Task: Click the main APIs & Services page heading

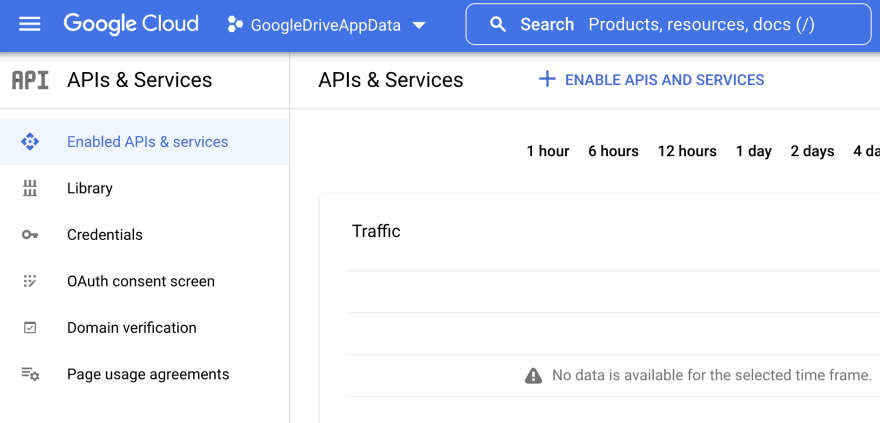Action: click(x=391, y=80)
